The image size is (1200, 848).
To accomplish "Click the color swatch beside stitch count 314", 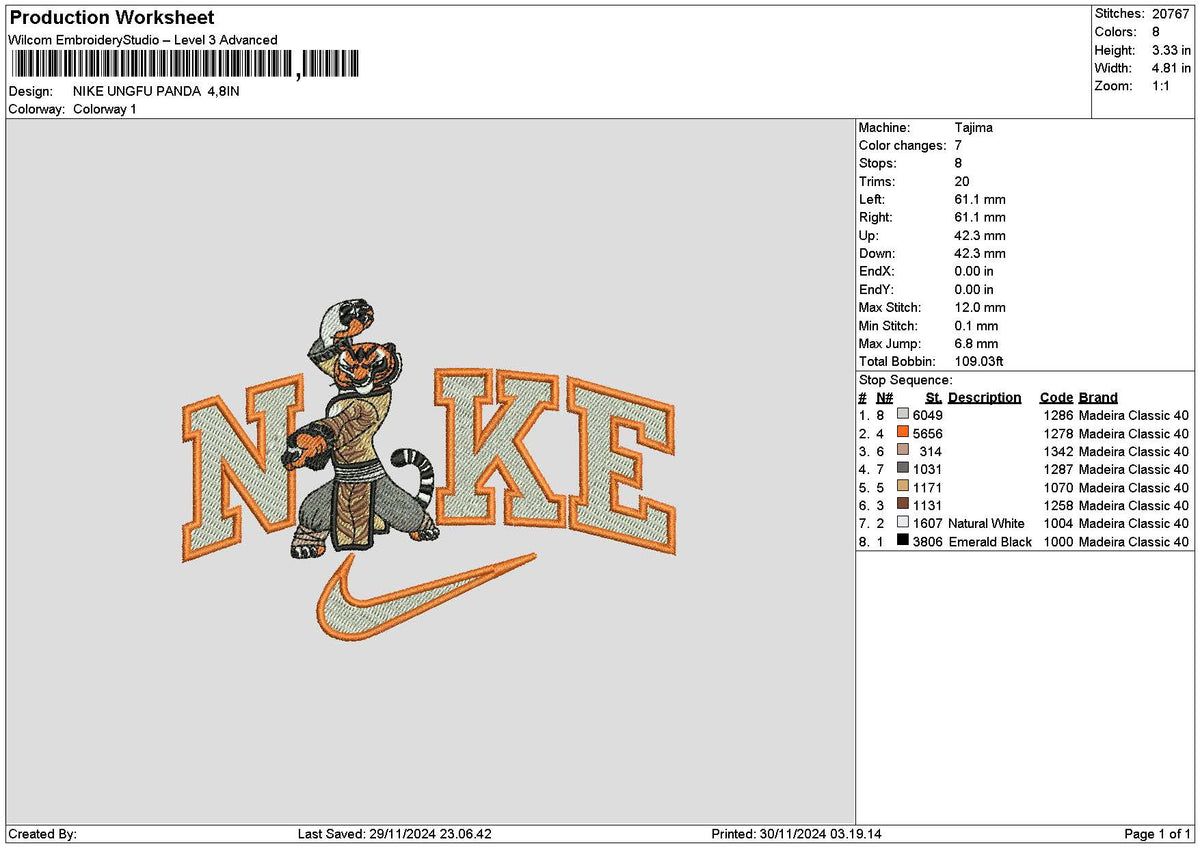I will pyautogui.click(x=903, y=451).
